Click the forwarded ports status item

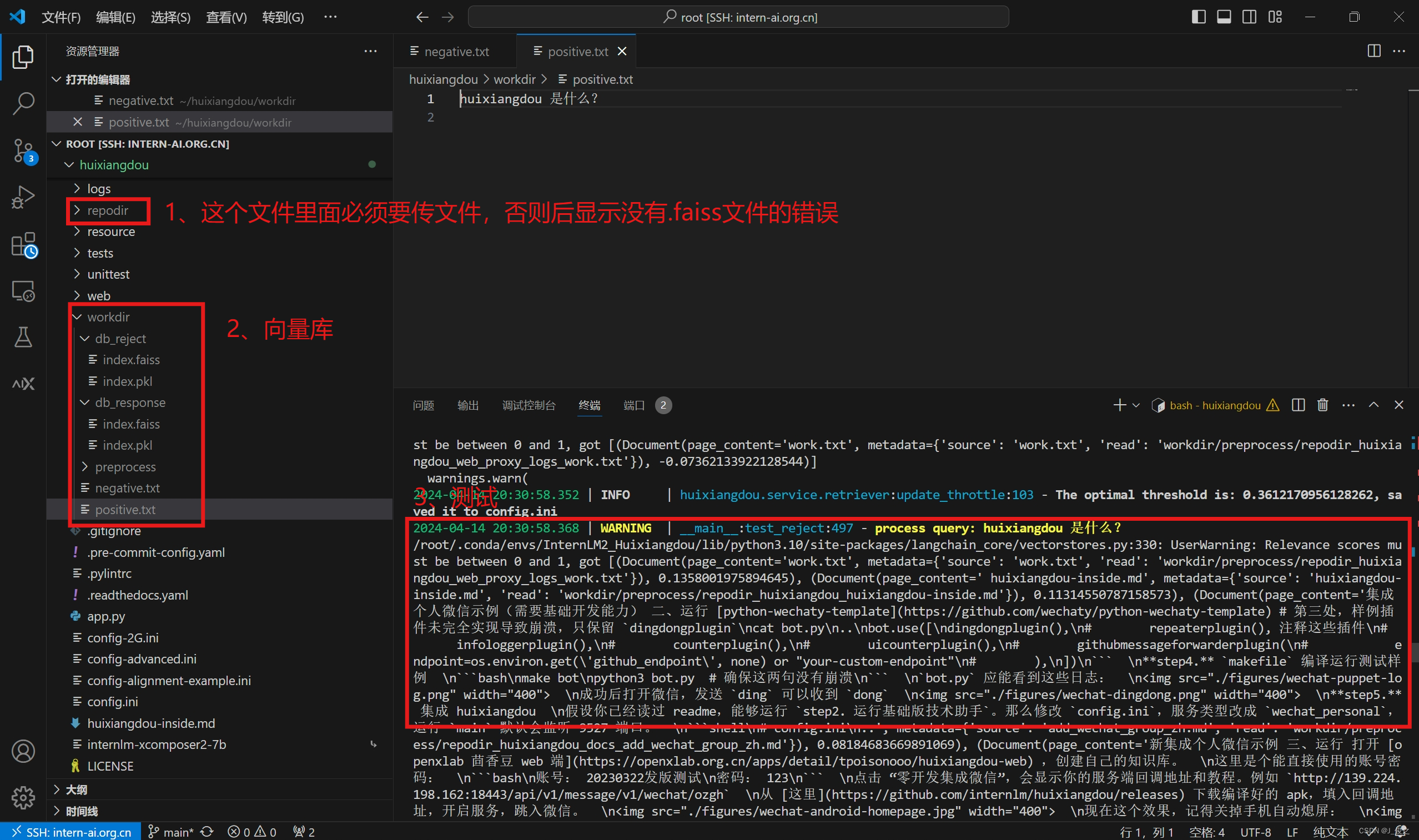(304, 832)
